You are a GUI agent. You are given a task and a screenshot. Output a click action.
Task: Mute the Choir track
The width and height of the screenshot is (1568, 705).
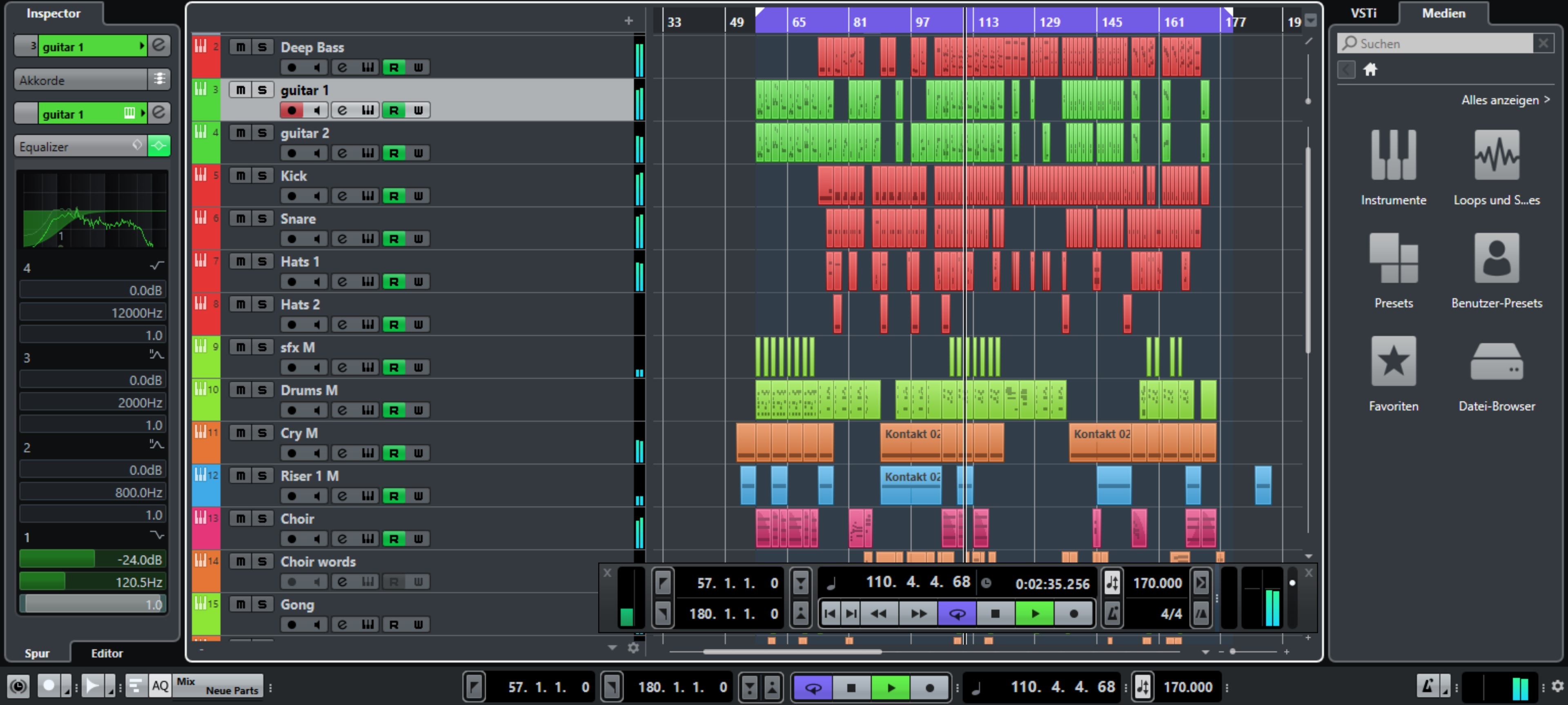point(241,519)
